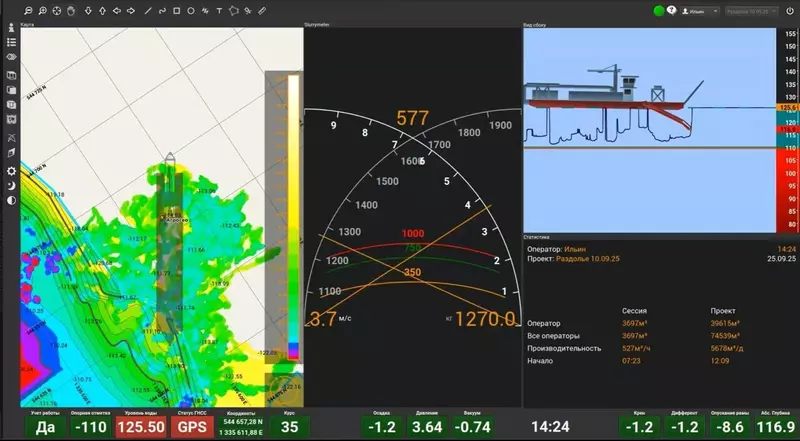Screen dimensions: 800x441
Task: Click the red GPS status indicator
Action: tap(191, 426)
